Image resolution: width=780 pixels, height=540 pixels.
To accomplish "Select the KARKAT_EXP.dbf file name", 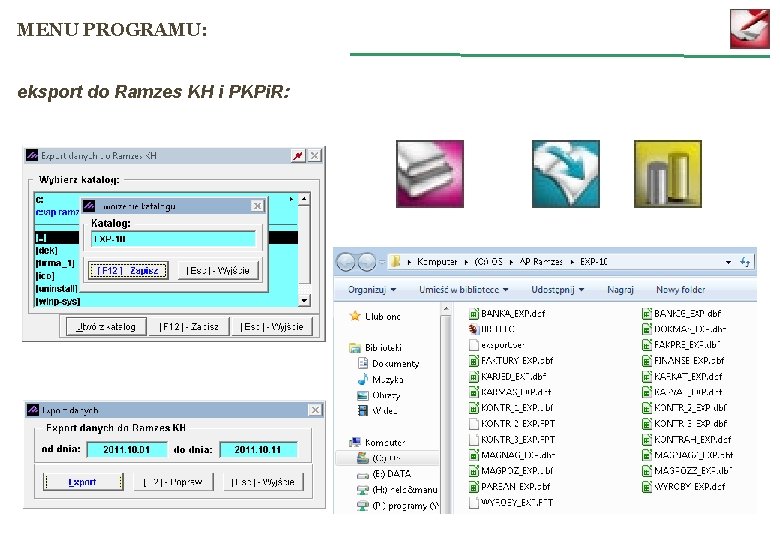I will tap(688, 376).
